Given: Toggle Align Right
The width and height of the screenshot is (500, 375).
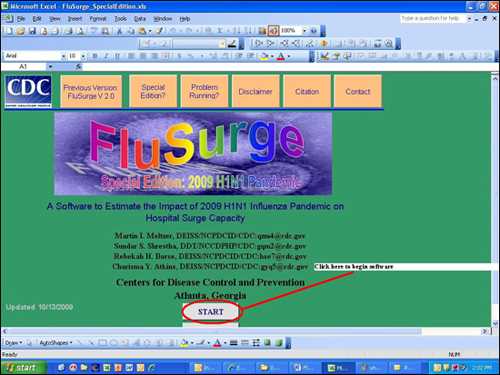Looking at the screenshot, I should (154, 56).
